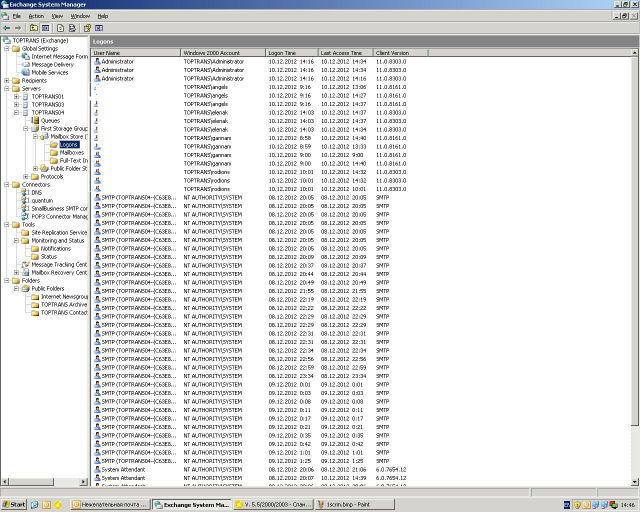Select the Notifications folder
The height and width of the screenshot is (512, 640).
coord(56,248)
